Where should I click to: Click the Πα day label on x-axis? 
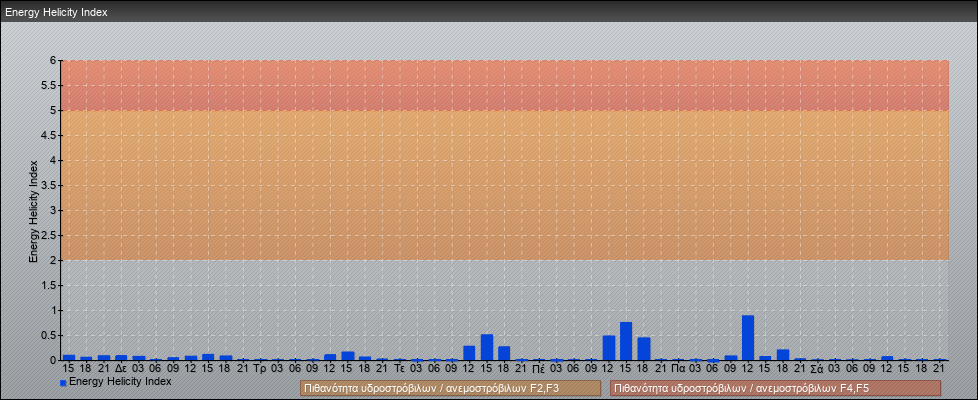(x=678, y=368)
